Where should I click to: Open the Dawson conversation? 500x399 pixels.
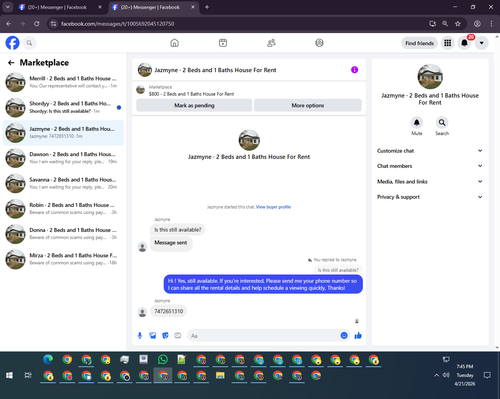point(63,158)
